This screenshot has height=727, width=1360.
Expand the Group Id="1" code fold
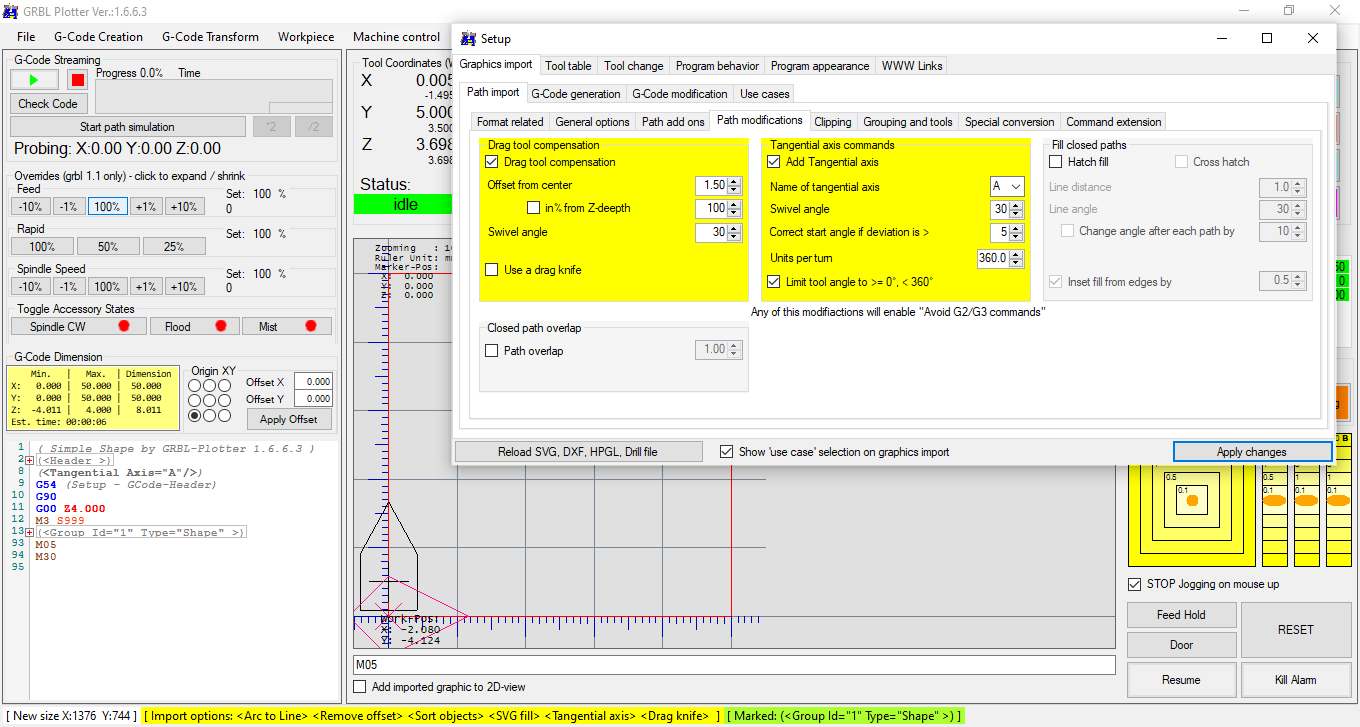coord(30,533)
